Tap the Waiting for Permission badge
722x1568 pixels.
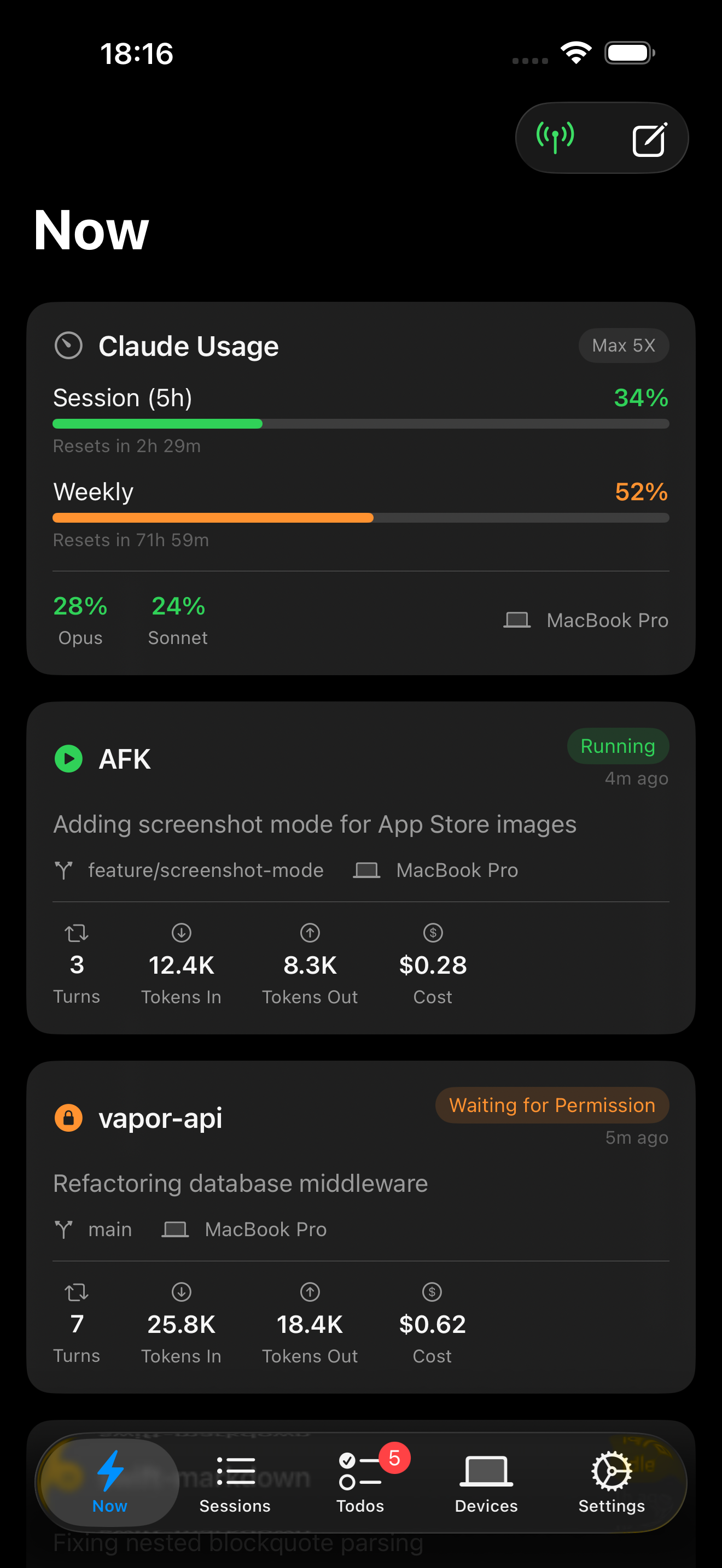pyautogui.click(x=551, y=1105)
